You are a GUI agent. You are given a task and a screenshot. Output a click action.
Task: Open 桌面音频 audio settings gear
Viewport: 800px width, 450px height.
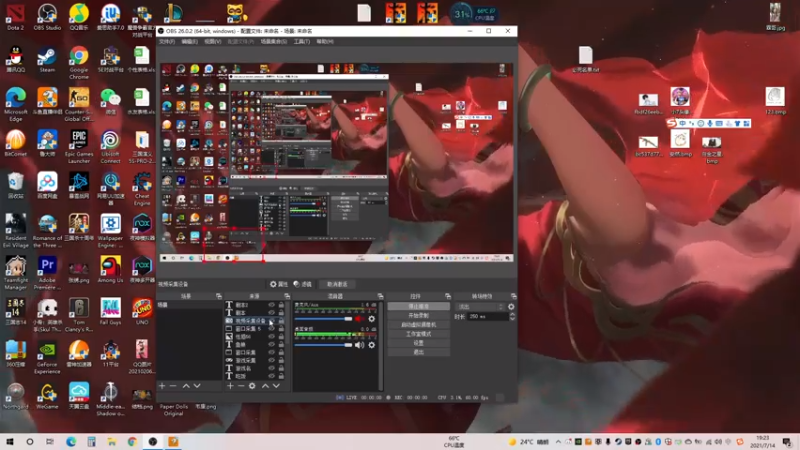(371, 345)
